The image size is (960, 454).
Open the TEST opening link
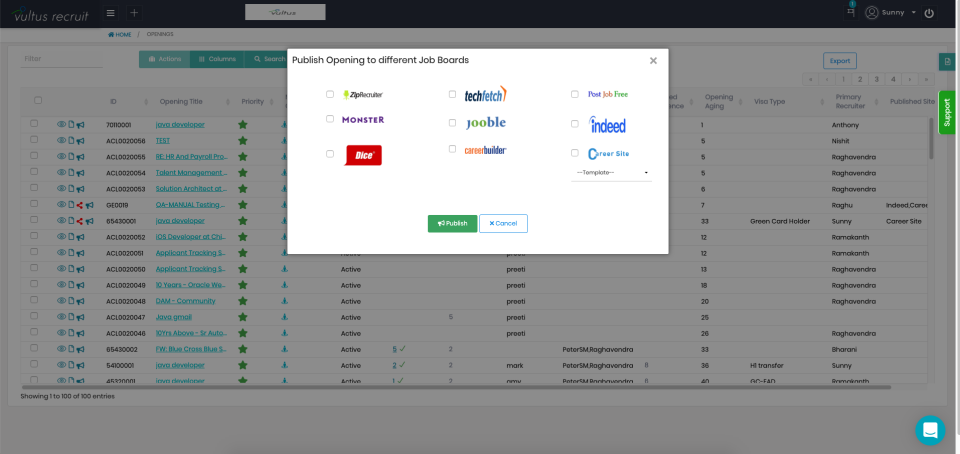pyautogui.click(x=163, y=140)
